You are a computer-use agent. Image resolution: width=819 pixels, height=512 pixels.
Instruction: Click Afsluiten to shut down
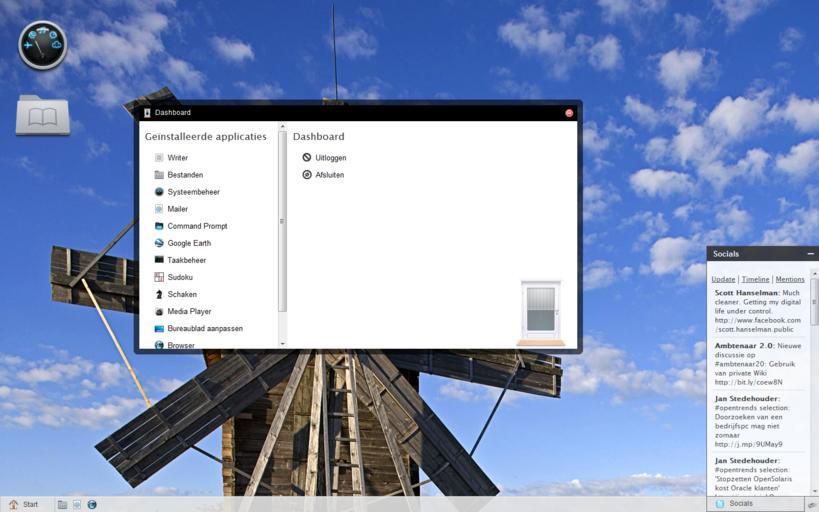click(x=329, y=175)
